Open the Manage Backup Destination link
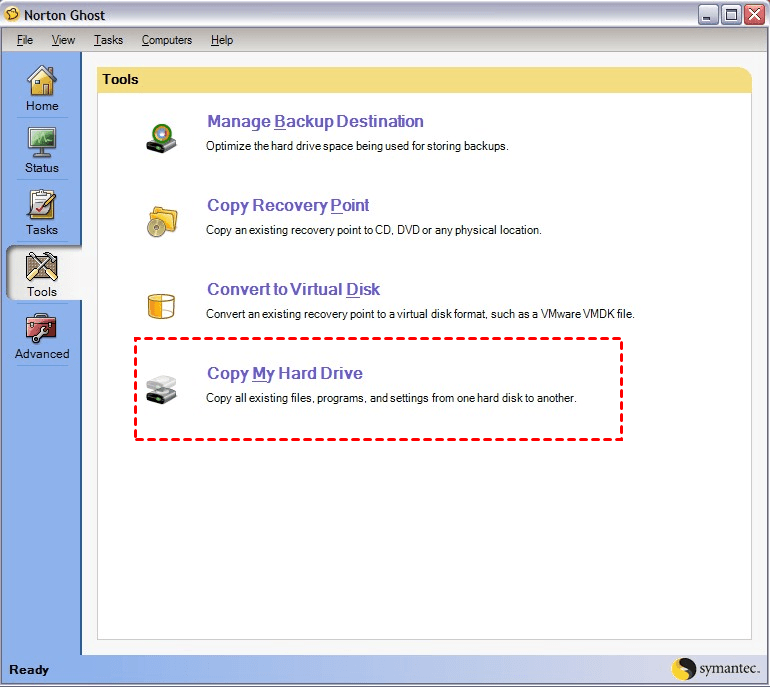Screen dimensions: 770x687 pyautogui.click(x=315, y=121)
